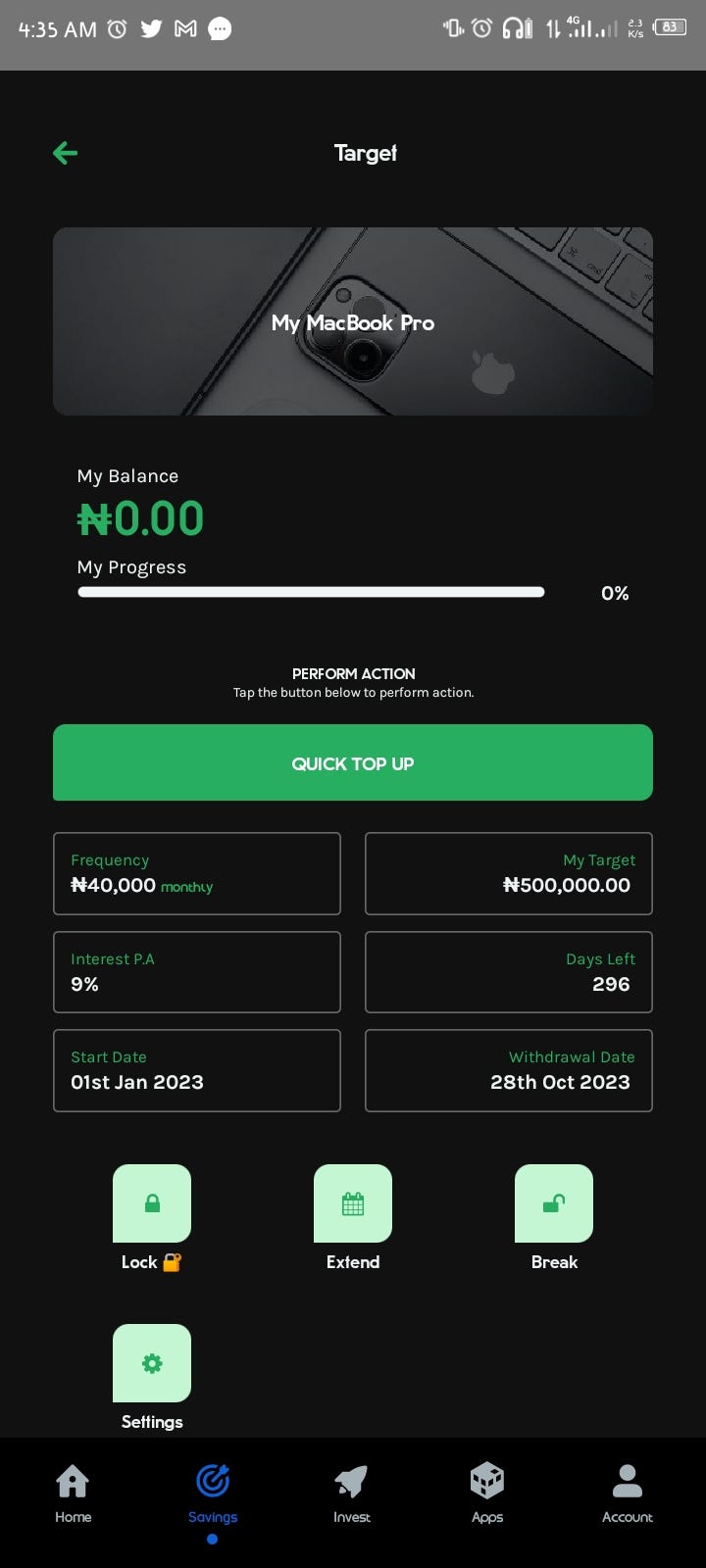This screenshot has width=706, height=1568.
Task: Tap the My MacBook Pro banner
Action: point(353,321)
